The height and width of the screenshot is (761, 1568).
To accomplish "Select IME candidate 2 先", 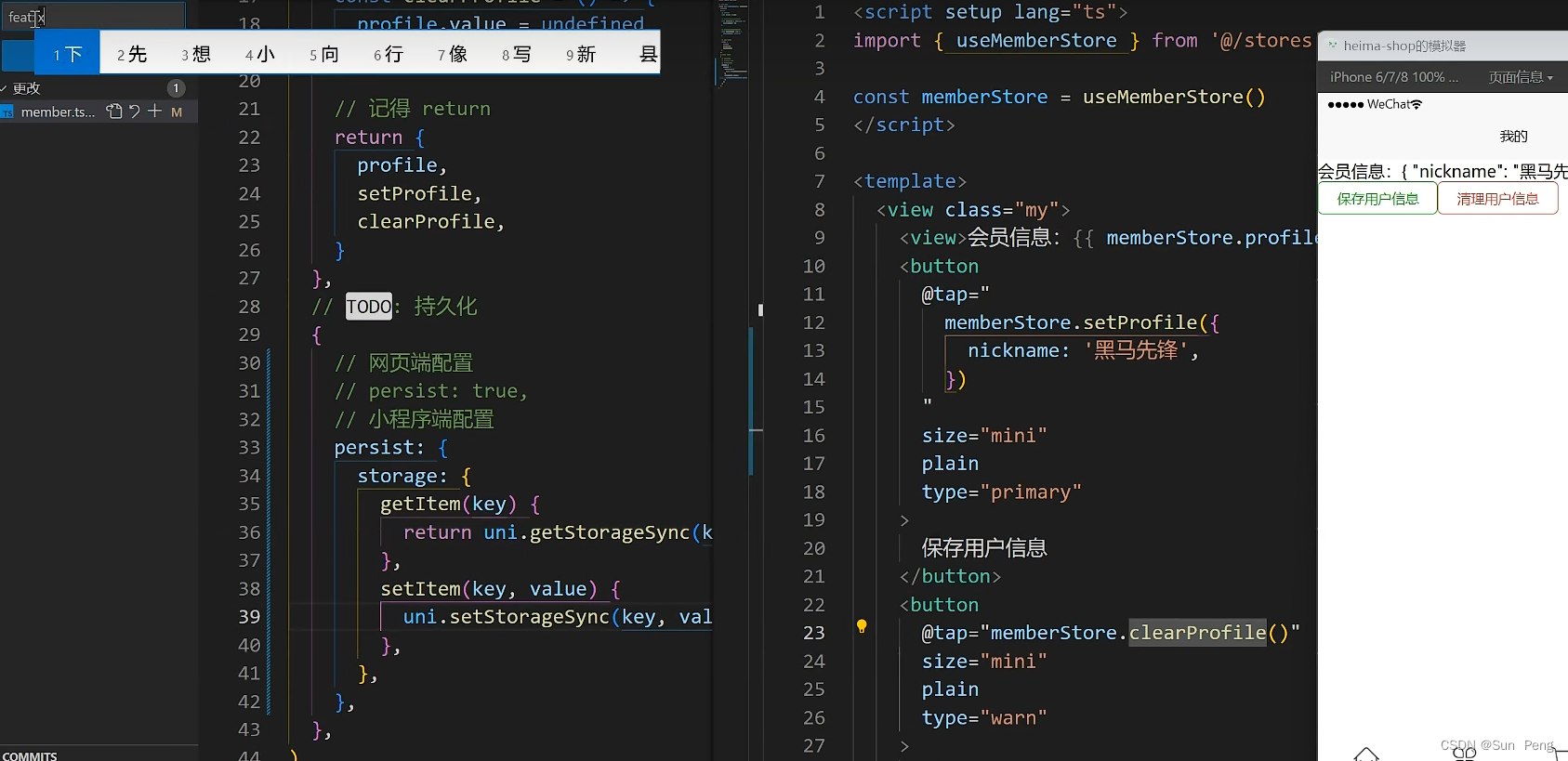I will coord(131,54).
